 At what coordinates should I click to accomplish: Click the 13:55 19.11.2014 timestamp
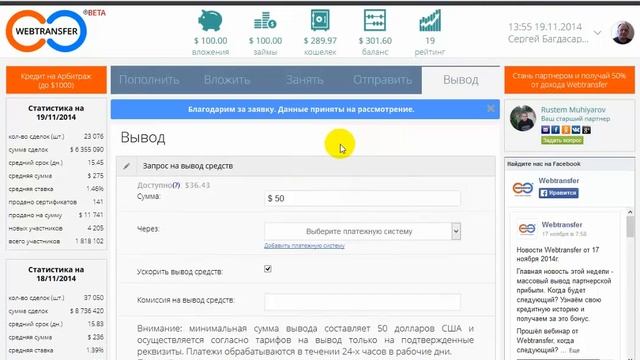[545, 27]
